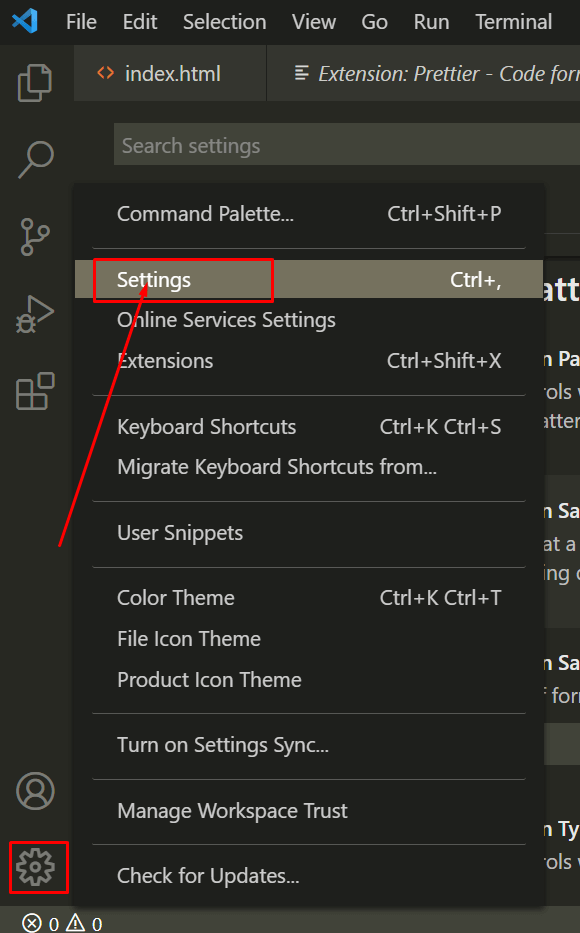The width and height of the screenshot is (580, 933).
Task: Click the Manage gear icon
Action: (x=36, y=867)
